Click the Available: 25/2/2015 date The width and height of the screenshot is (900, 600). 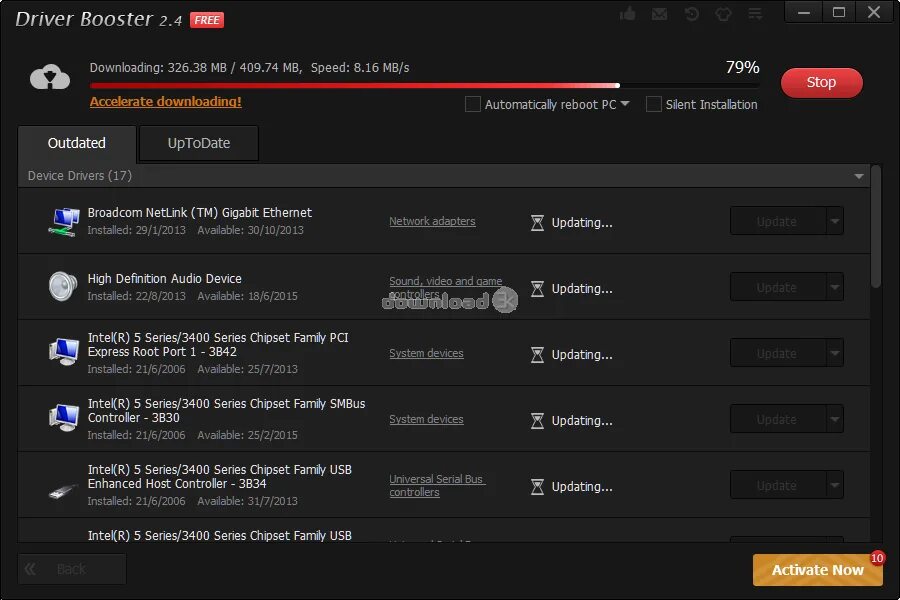click(247, 435)
